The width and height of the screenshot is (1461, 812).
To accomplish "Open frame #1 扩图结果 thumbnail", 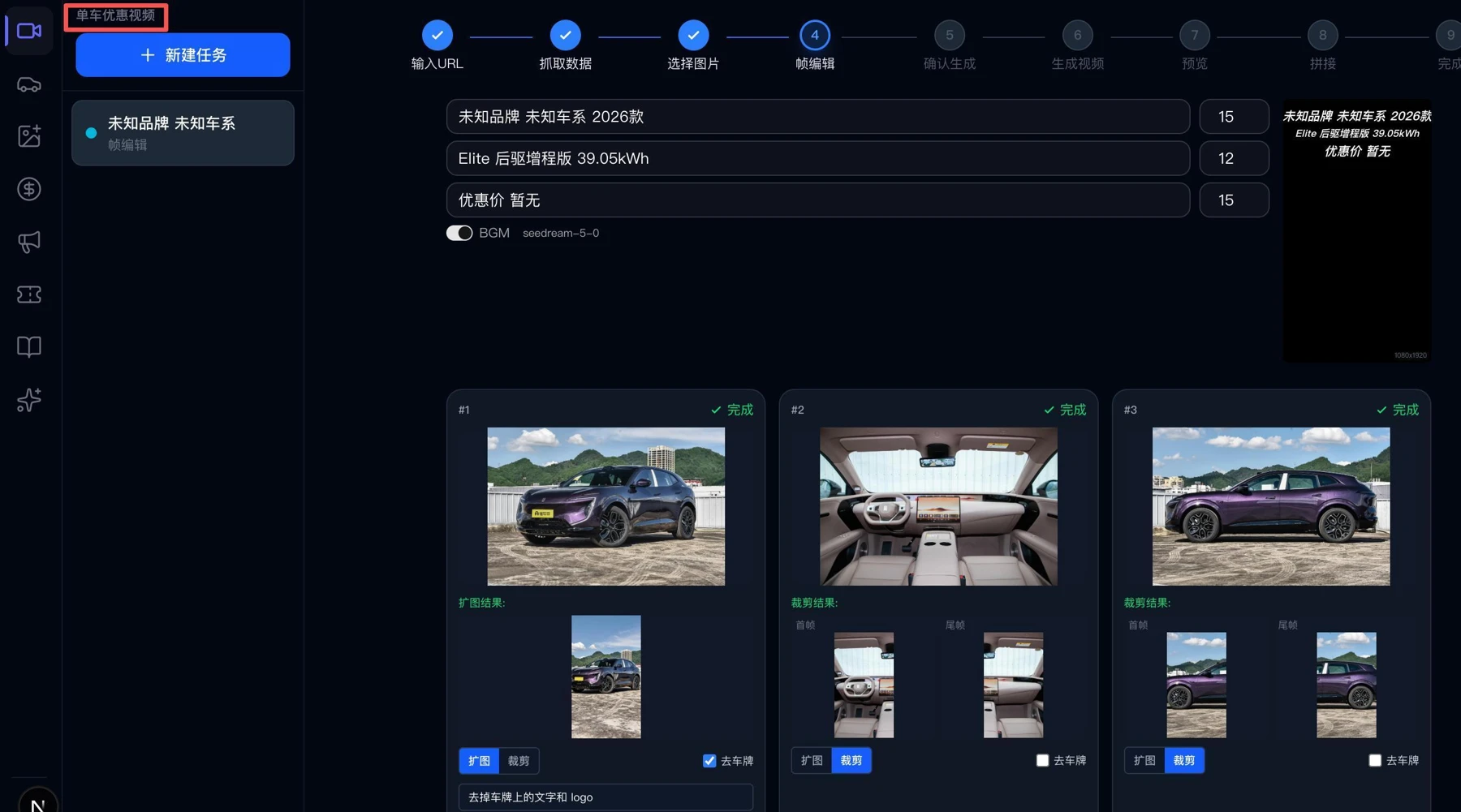I will click(x=606, y=677).
